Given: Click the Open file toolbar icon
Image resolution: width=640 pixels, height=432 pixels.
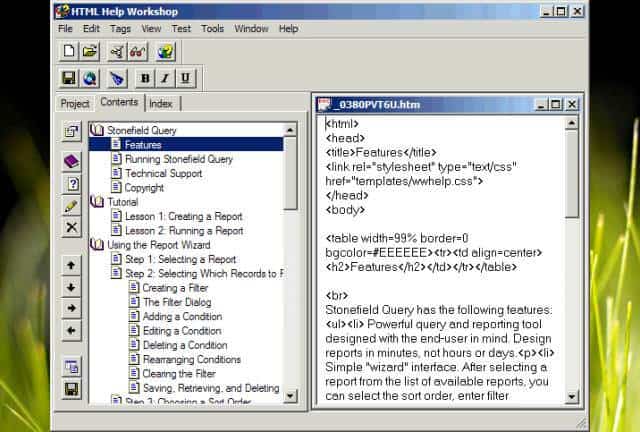Looking at the screenshot, I should pyautogui.click(x=89, y=51).
